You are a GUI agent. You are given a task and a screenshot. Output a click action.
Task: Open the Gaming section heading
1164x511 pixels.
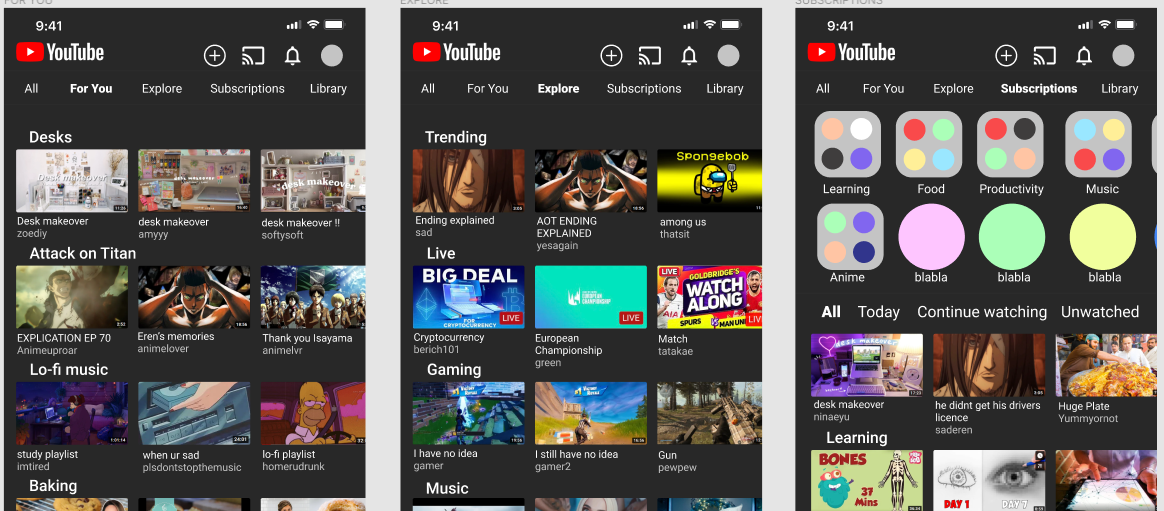(454, 369)
